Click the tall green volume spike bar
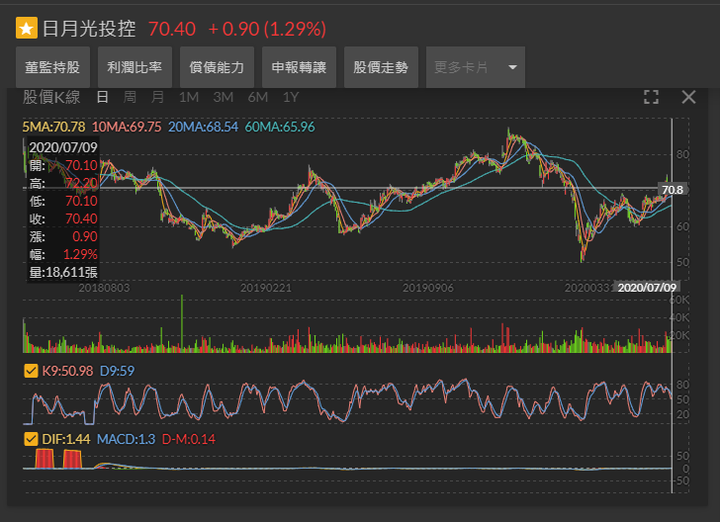Image resolution: width=720 pixels, height=522 pixels. (182, 324)
